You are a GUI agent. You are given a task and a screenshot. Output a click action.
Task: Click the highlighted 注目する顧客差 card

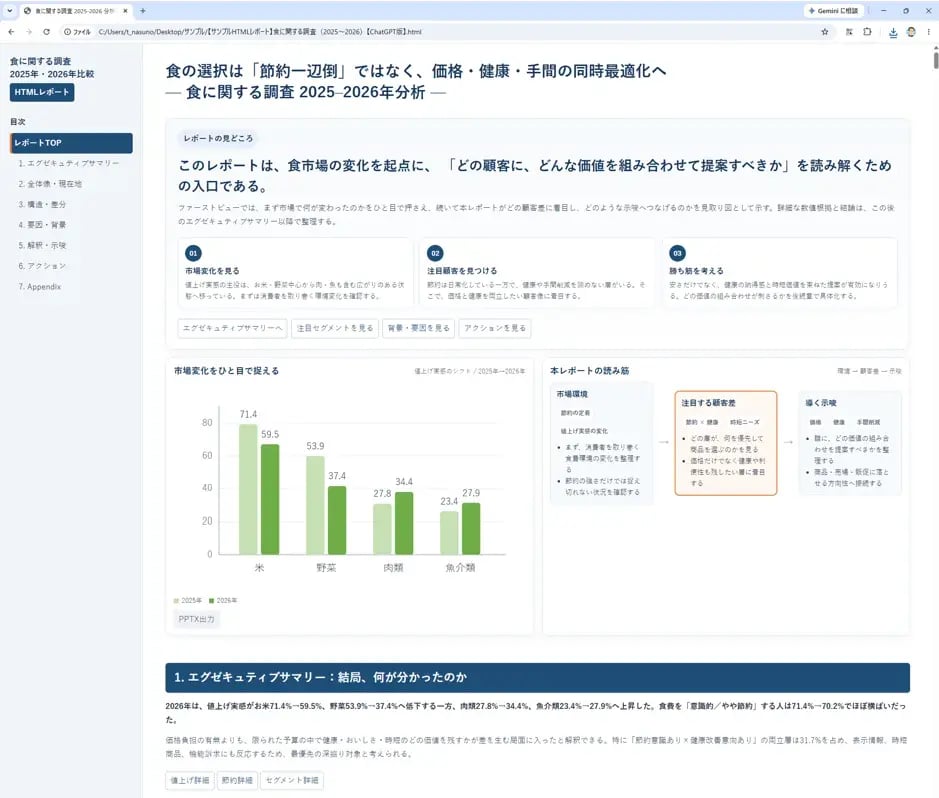coord(726,443)
